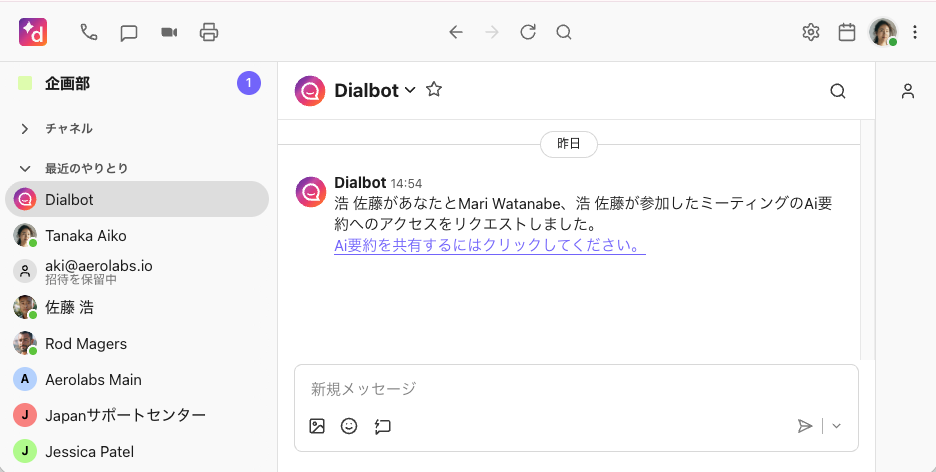Click message timestamp 14:54
The width and height of the screenshot is (936, 472).
pyautogui.click(x=406, y=184)
